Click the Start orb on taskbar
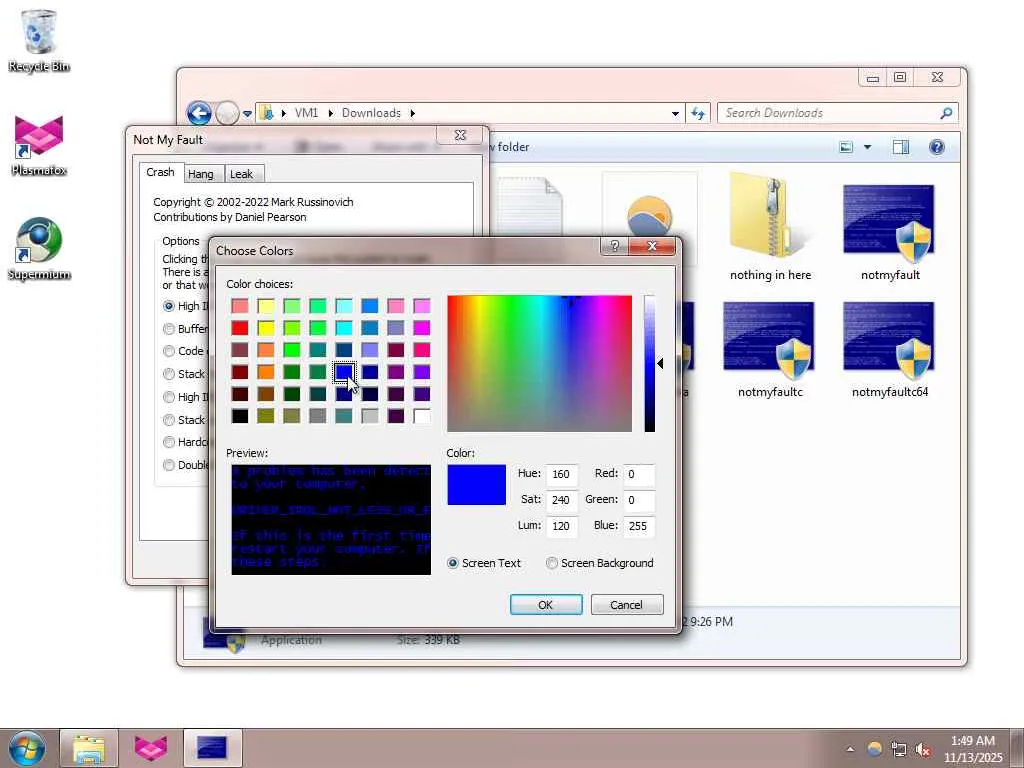This screenshot has width=1024, height=768. tap(27, 748)
